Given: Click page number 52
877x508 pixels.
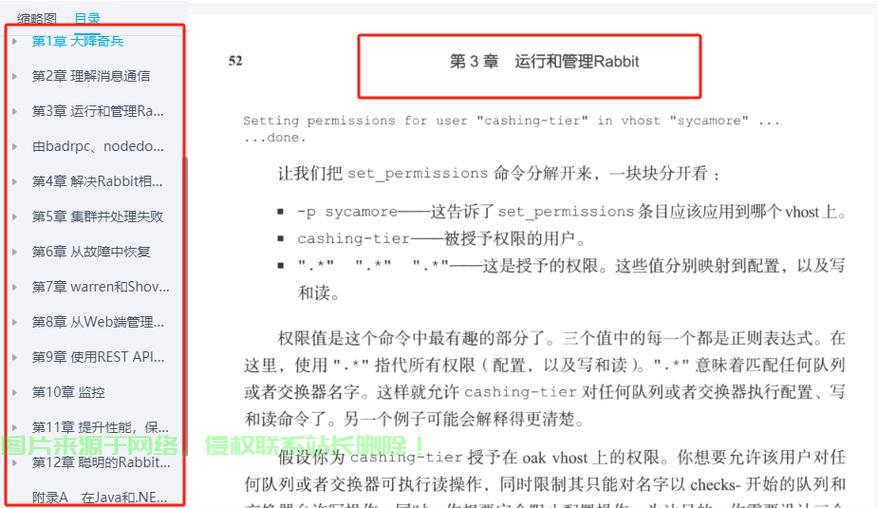Looking at the screenshot, I should point(235,61).
